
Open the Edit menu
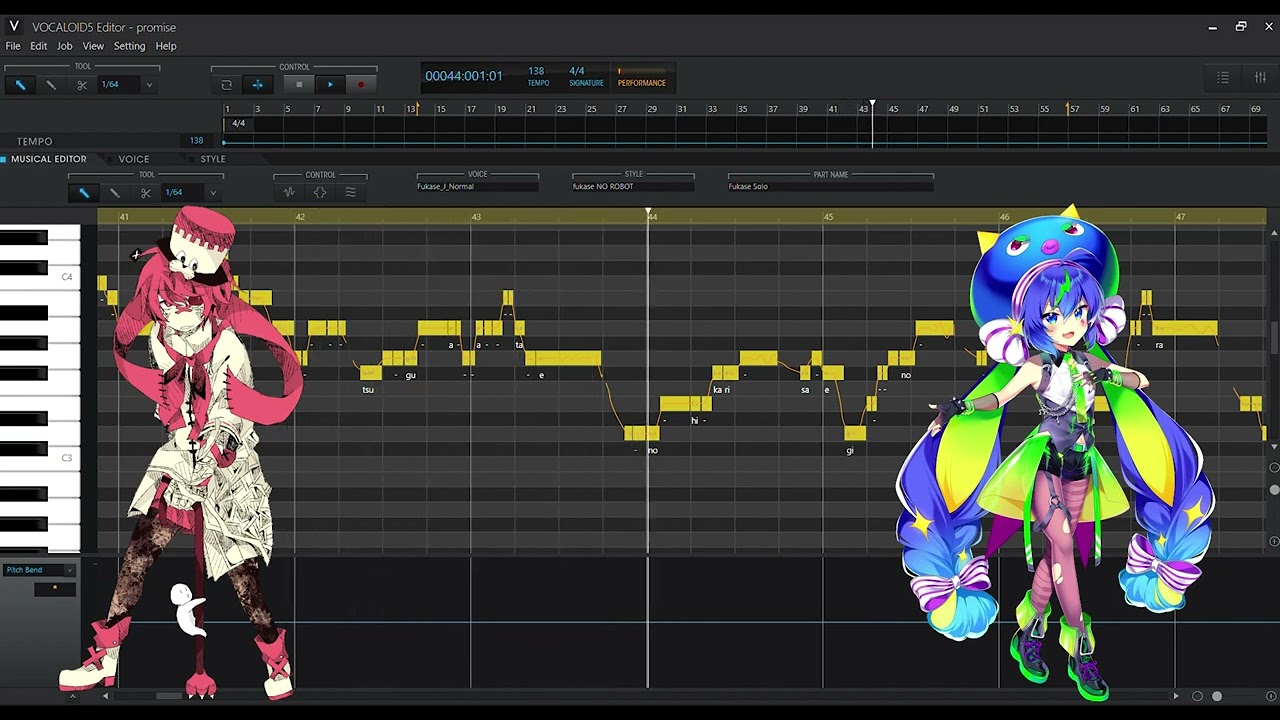point(38,46)
